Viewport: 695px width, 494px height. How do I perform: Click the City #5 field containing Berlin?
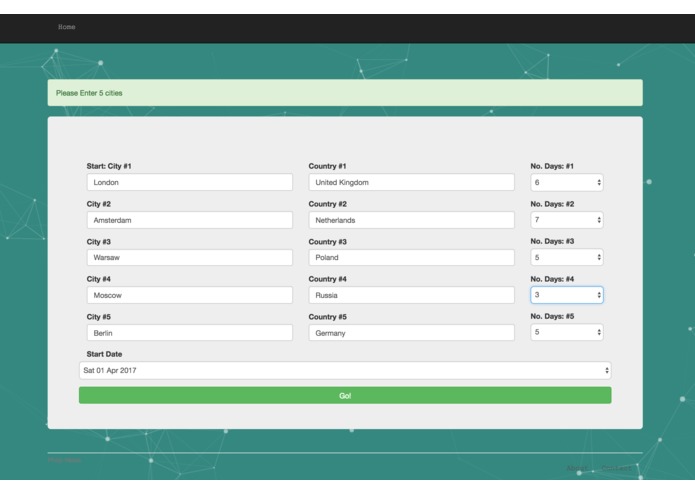coord(190,333)
